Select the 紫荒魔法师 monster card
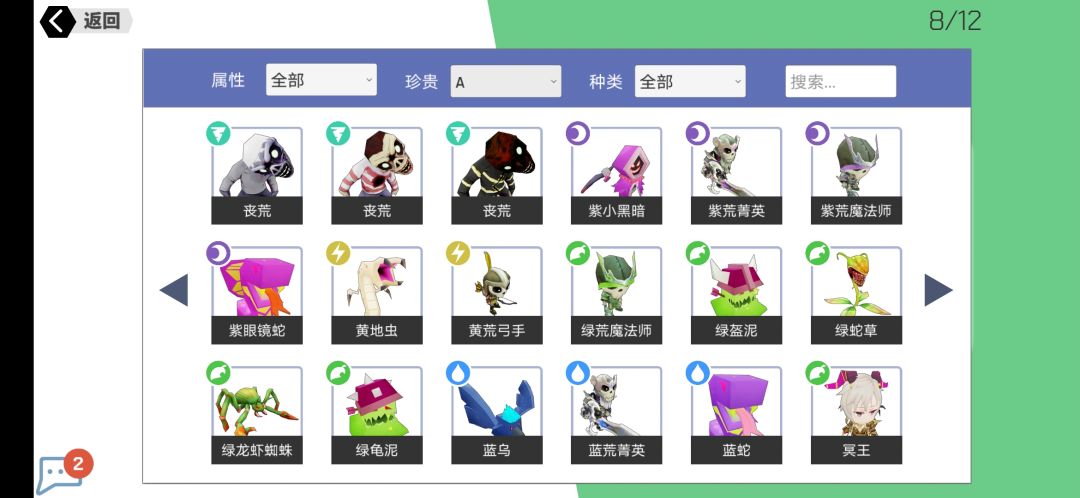The image size is (1080, 498). (856, 176)
